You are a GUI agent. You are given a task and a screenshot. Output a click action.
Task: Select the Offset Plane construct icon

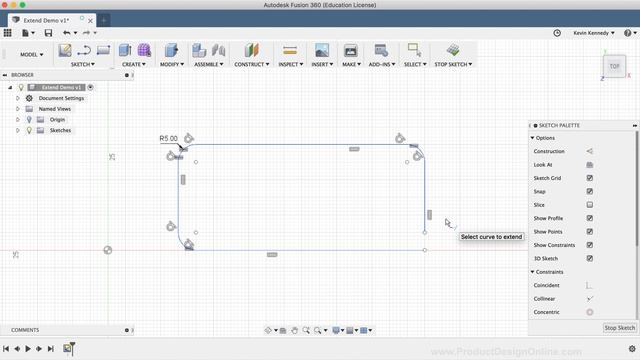point(251,51)
